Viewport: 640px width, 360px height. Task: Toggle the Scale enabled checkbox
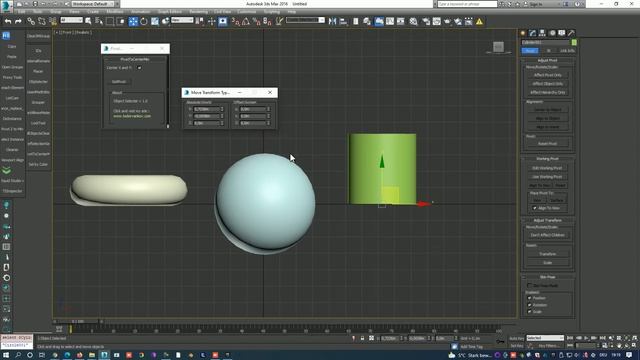(x=529, y=311)
